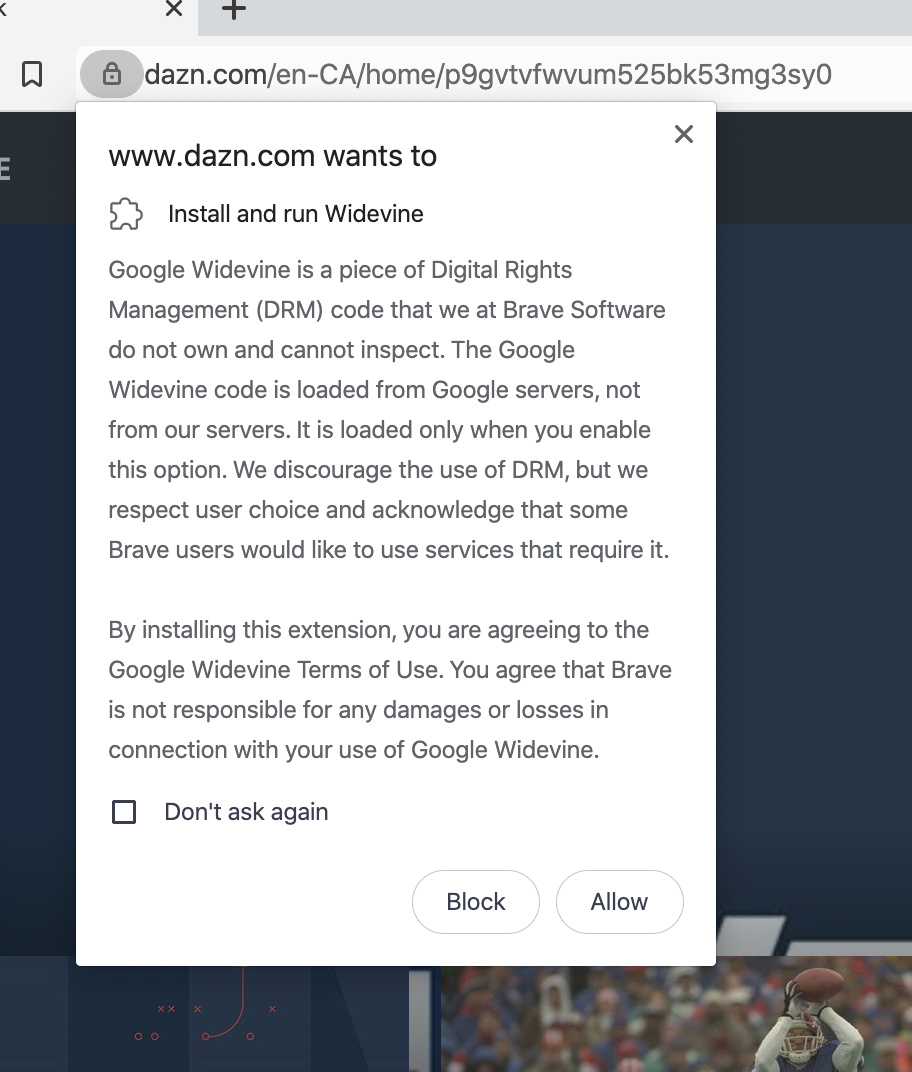
Task: Block Widevine installation
Action: point(476,902)
